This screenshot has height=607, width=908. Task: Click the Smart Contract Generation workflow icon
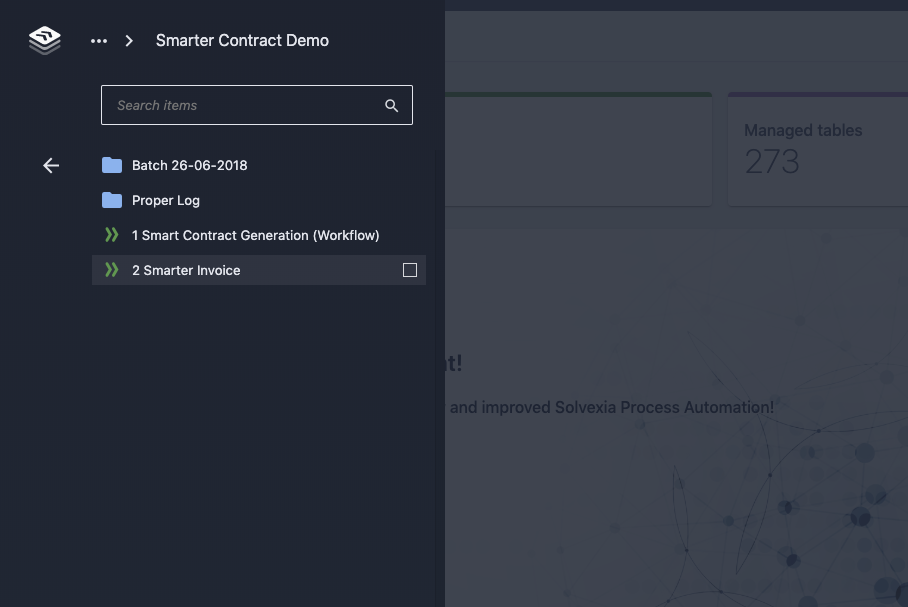coord(112,235)
